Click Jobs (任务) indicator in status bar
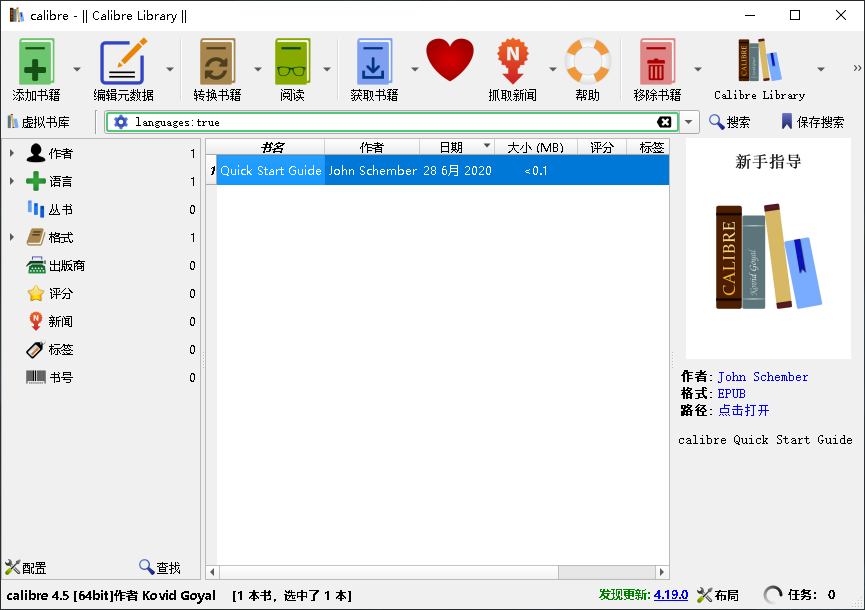865x610 pixels. pos(799,595)
